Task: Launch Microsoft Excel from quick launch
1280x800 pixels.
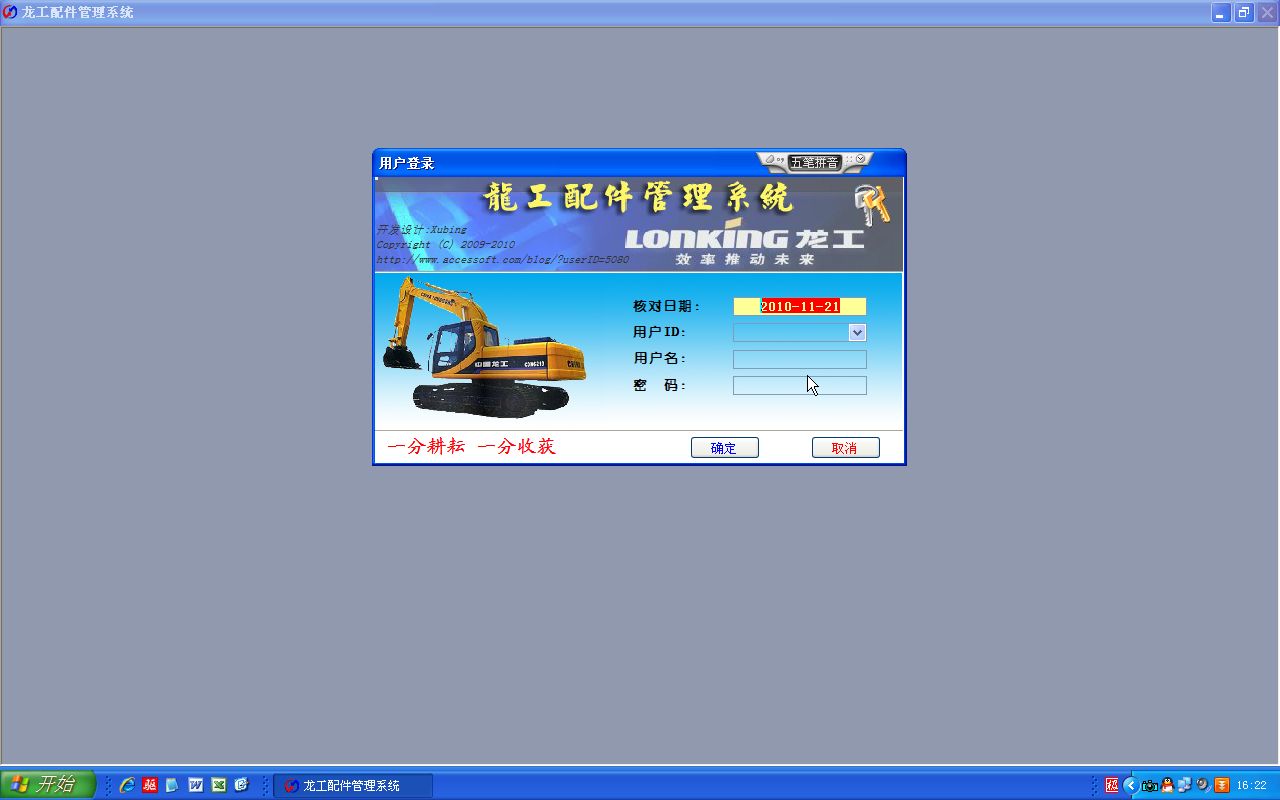Action: 218,785
